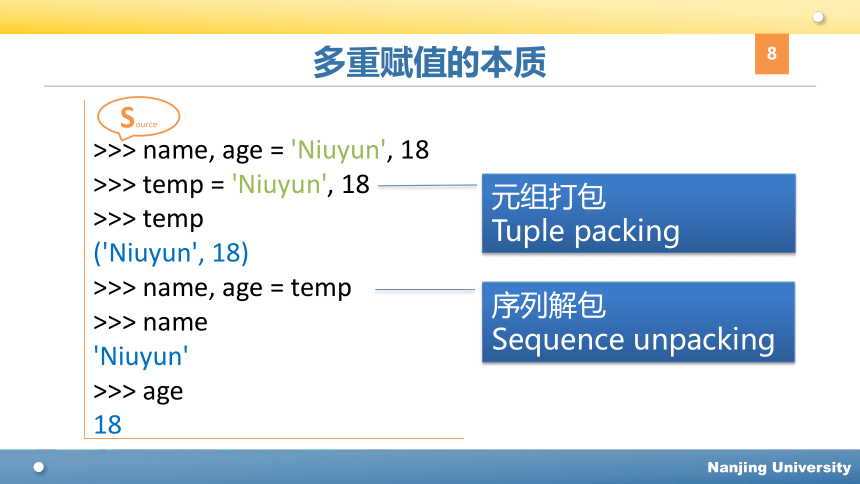Click the blue output 'Niuyun'
This screenshot has width=860, height=484.
pos(141,357)
